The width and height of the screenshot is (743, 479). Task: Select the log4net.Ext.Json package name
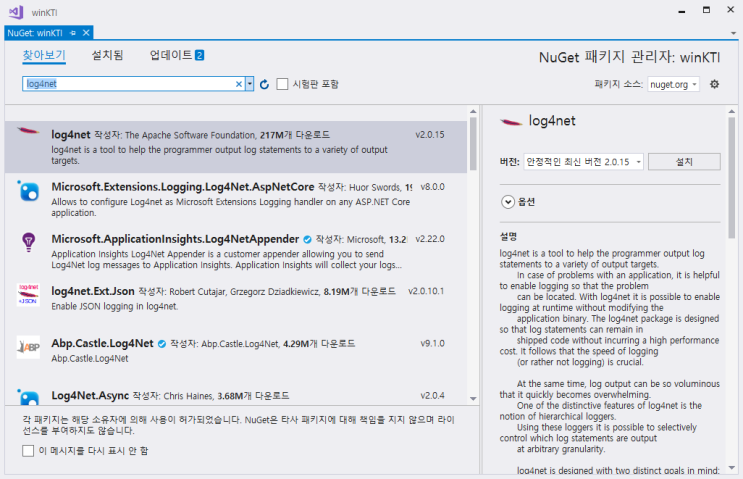(x=93, y=291)
